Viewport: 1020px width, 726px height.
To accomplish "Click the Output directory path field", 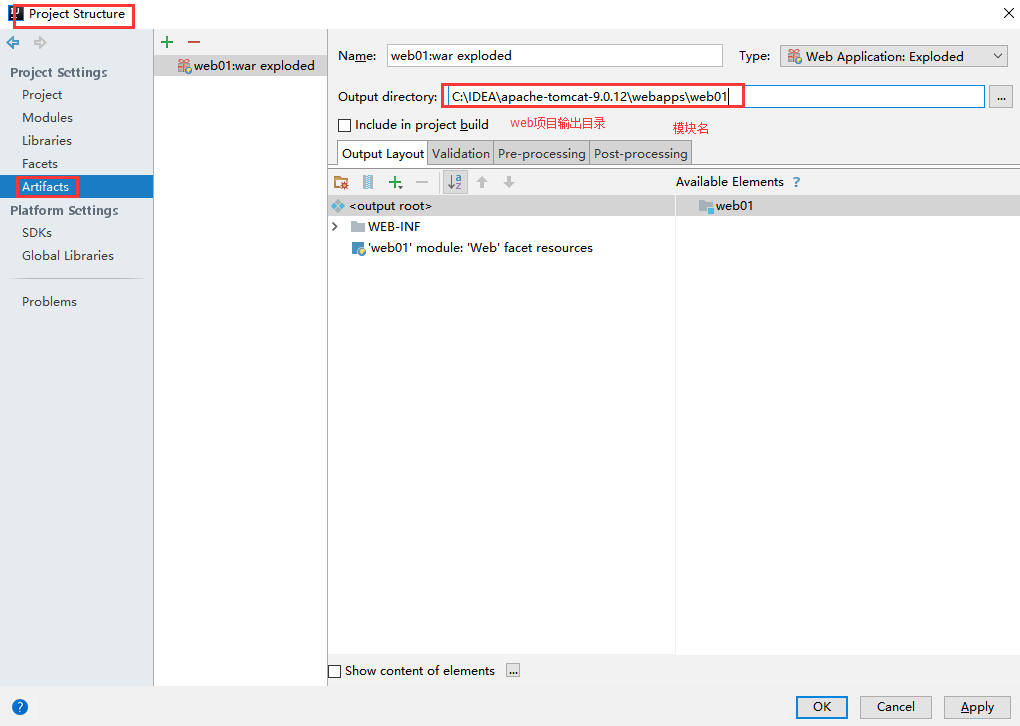I will tap(716, 97).
